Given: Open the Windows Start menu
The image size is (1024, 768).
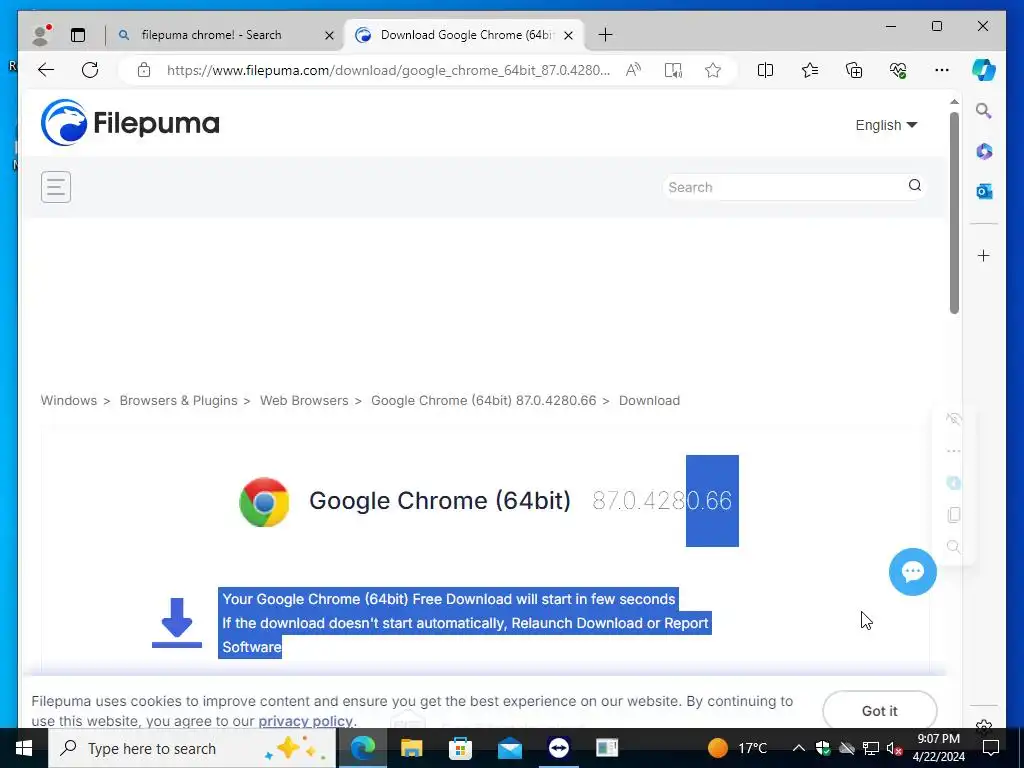Looking at the screenshot, I should tap(24, 748).
